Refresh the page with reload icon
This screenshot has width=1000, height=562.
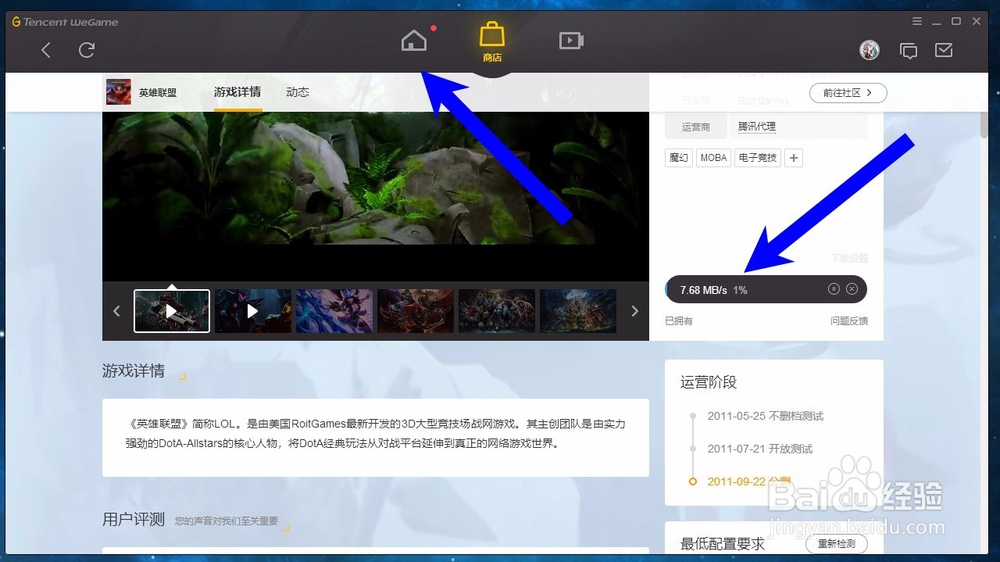pos(87,50)
